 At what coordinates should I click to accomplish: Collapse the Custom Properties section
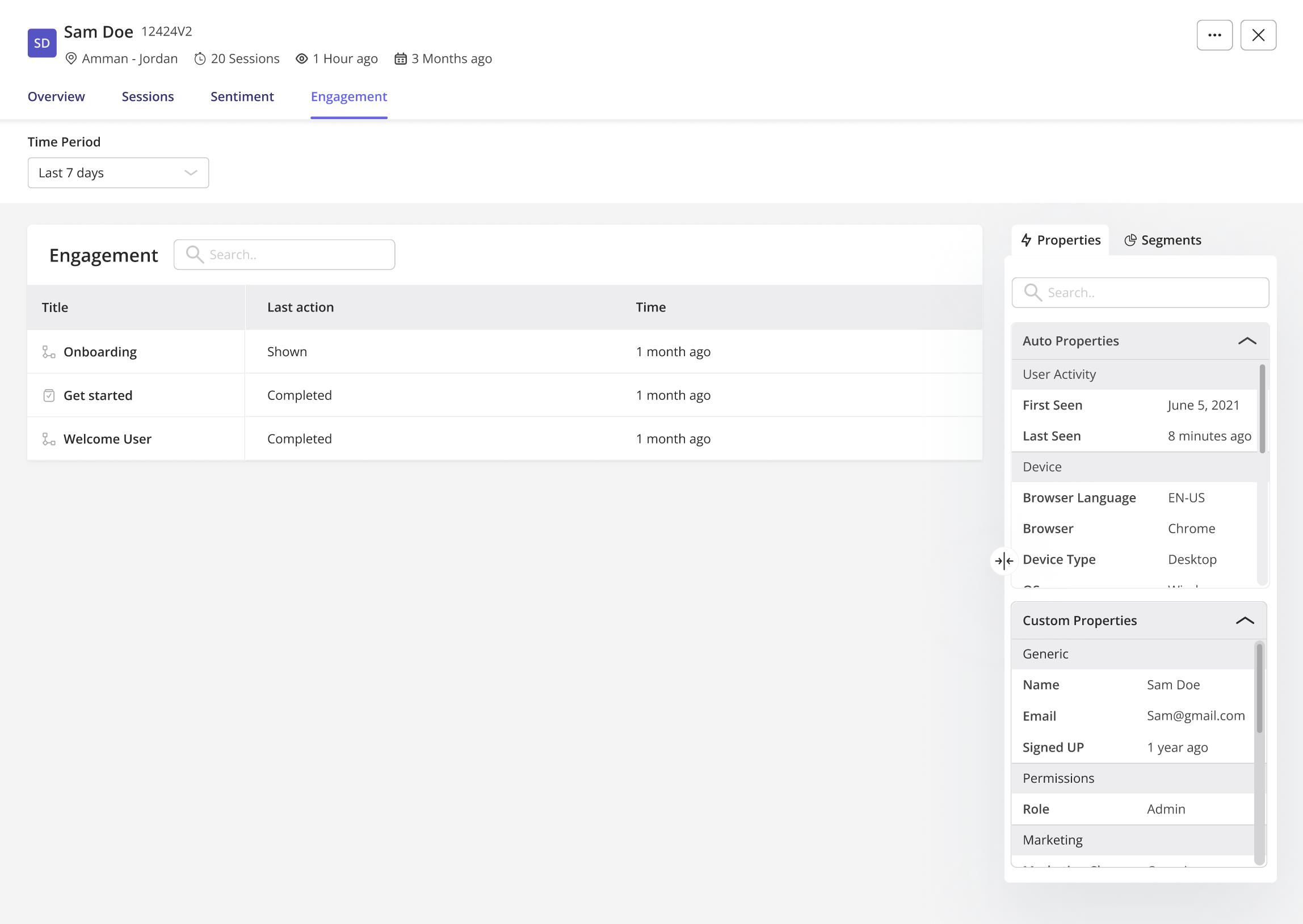(x=1247, y=621)
